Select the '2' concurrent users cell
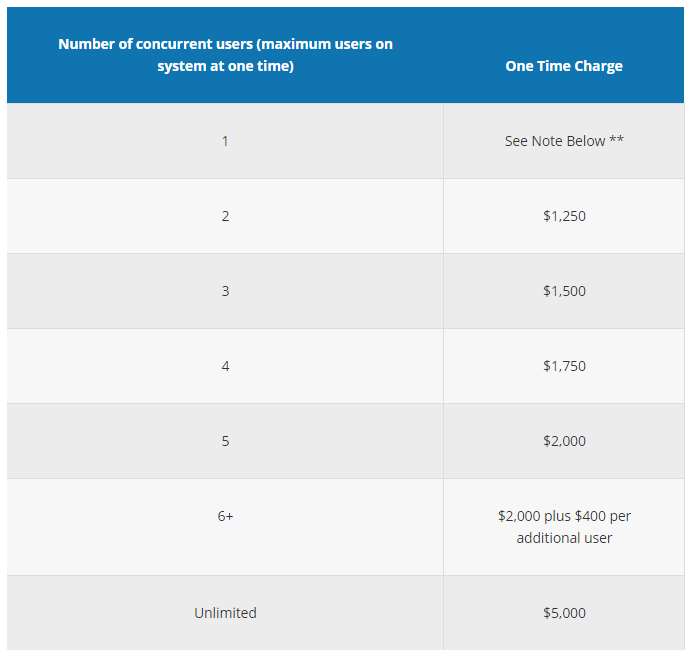692x658 pixels. click(225, 216)
